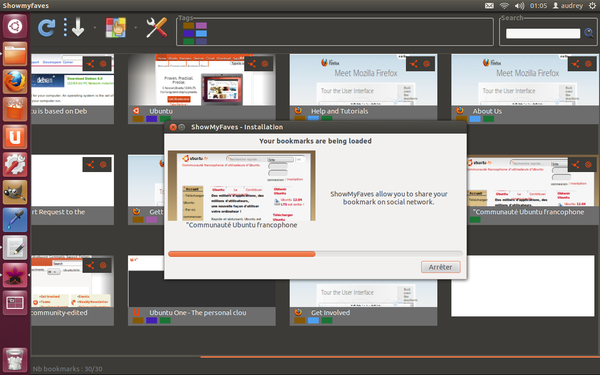Click circular icon on background Communauté card
Image resolution: width=600 pixels, height=375 pixels.
pos(588,165)
